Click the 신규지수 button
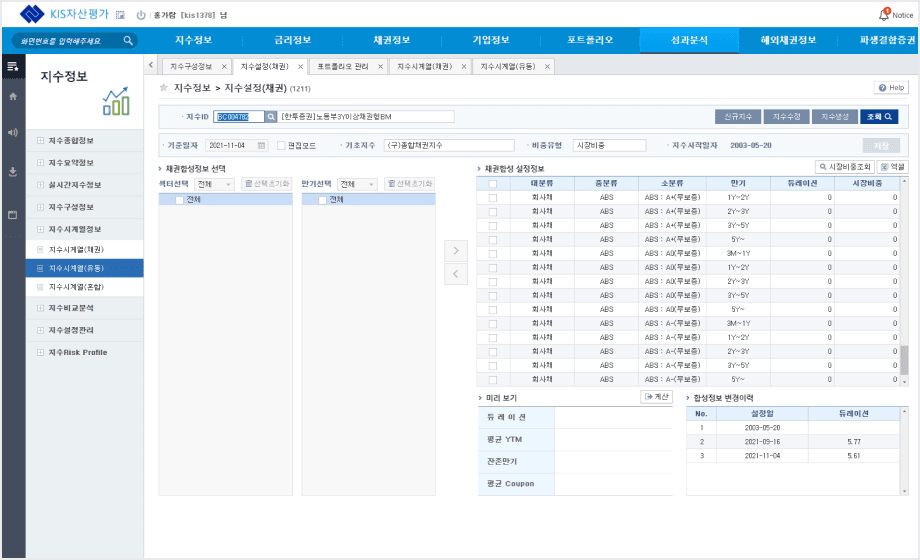The height and width of the screenshot is (560, 920). (738, 117)
